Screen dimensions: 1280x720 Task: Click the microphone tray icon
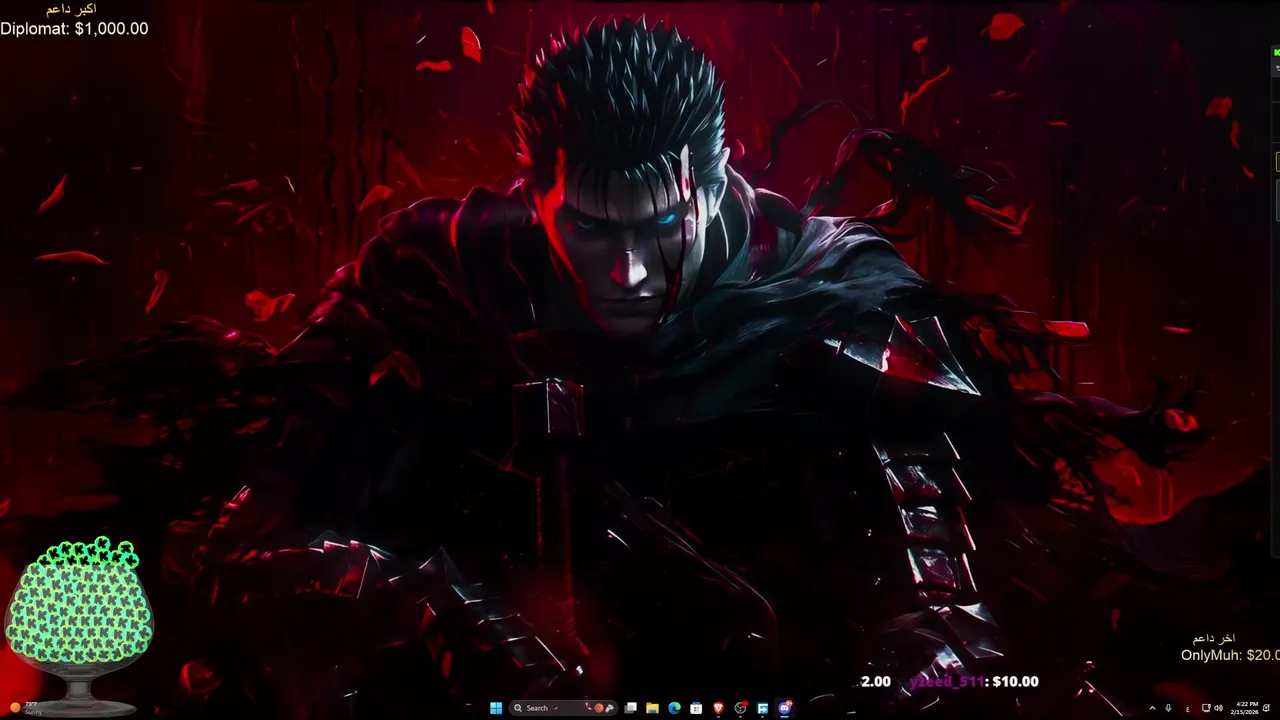coord(1168,708)
